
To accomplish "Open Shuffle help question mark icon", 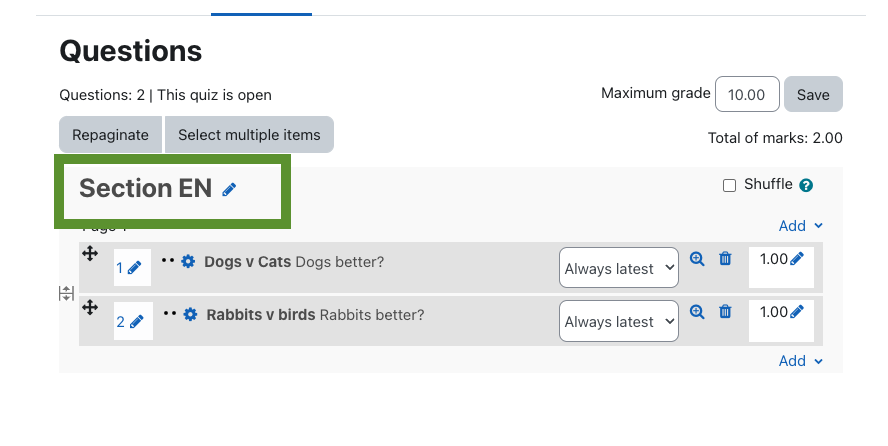I will [806, 185].
